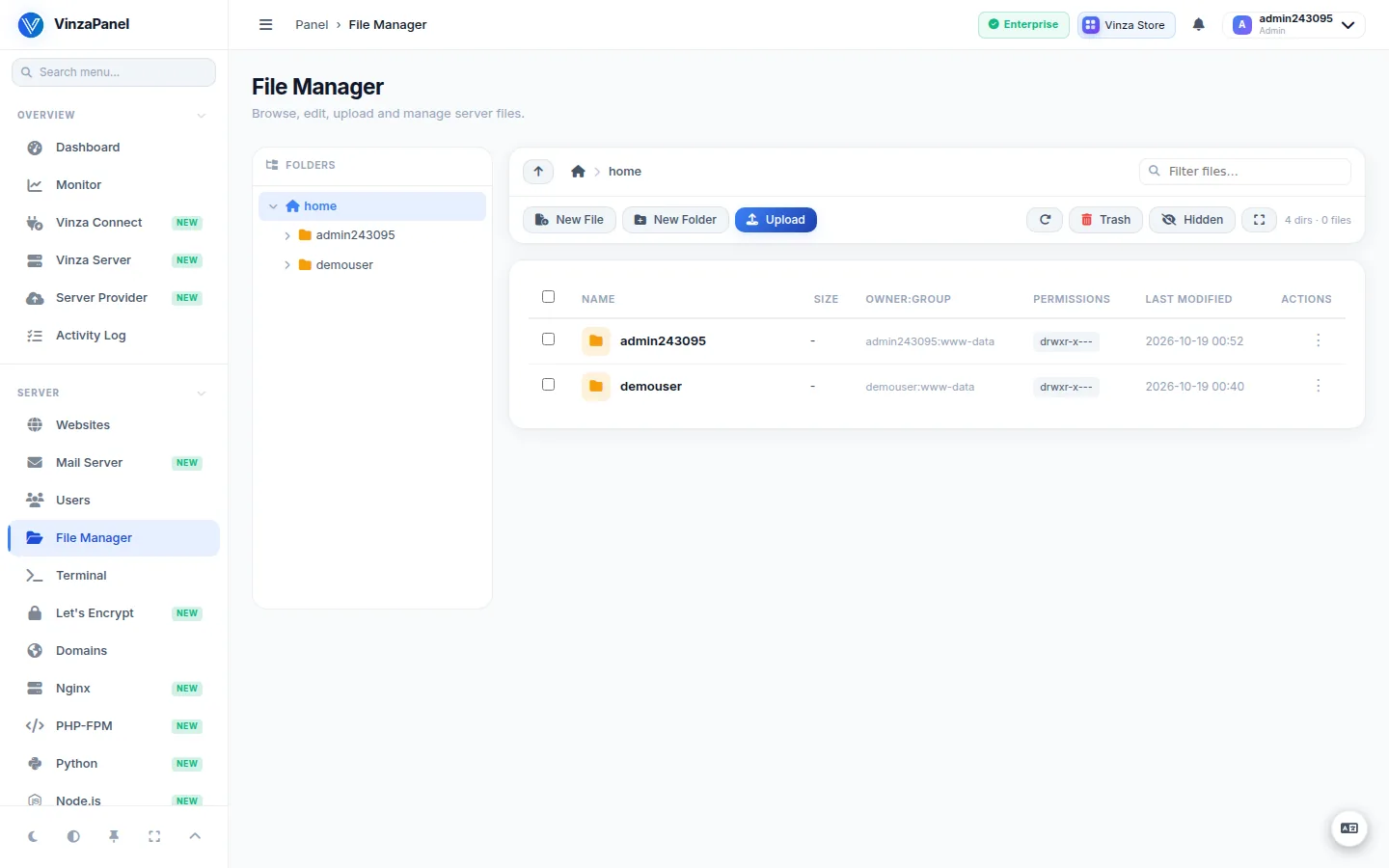Toggle the hamburger sidebar menu icon
This screenshot has height=868, width=1389.
pyautogui.click(x=266, y=25)
